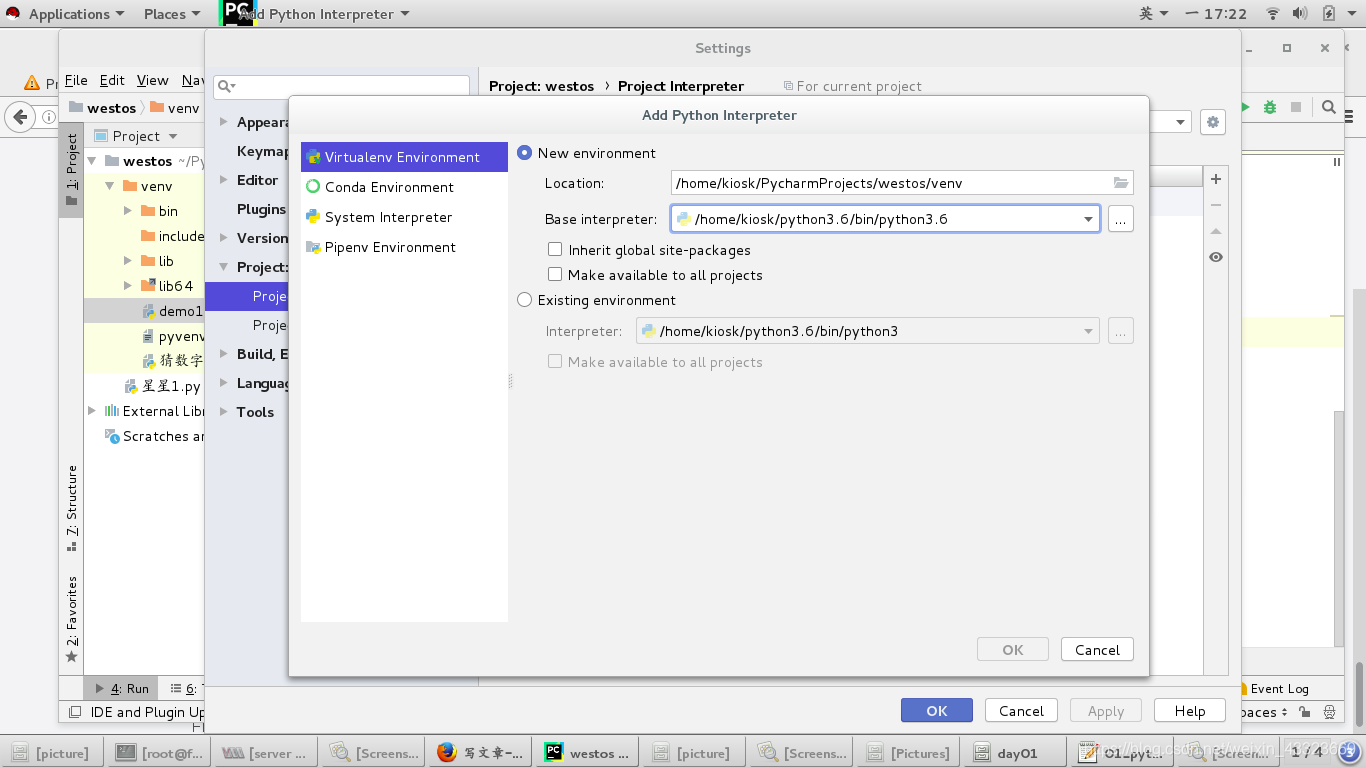Viewport: 1366px width, 768px height.
Task: Click the editor vertical scrollbar on right
Action: tap(1340, 528)
